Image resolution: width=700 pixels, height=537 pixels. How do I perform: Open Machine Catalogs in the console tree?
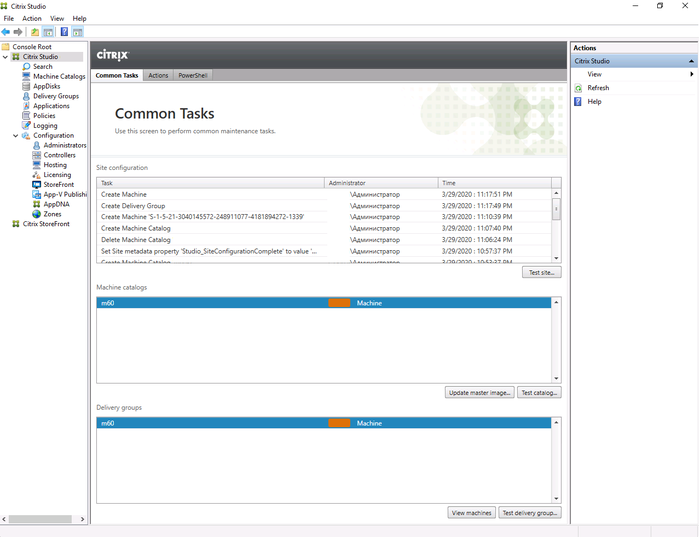[59, 76]
